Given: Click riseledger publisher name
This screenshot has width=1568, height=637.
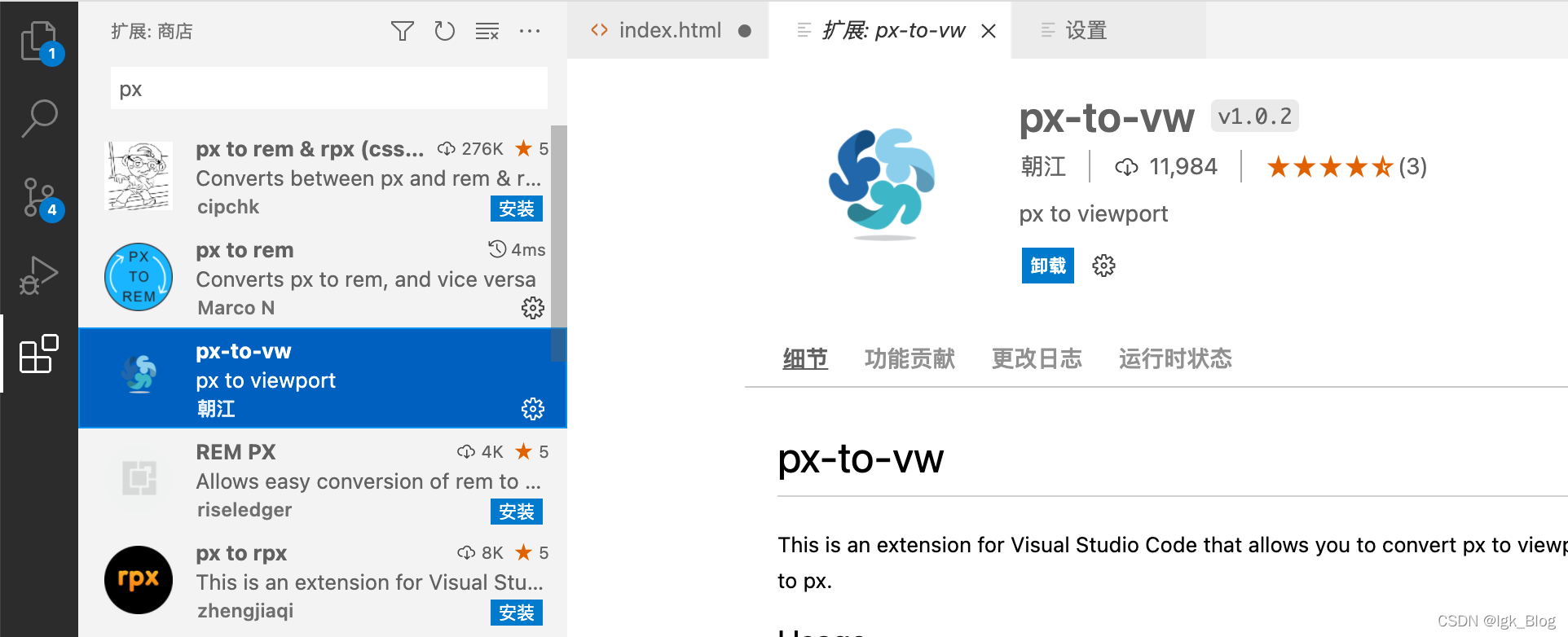Looking at the screenshot, I should (x=244, y=510).
